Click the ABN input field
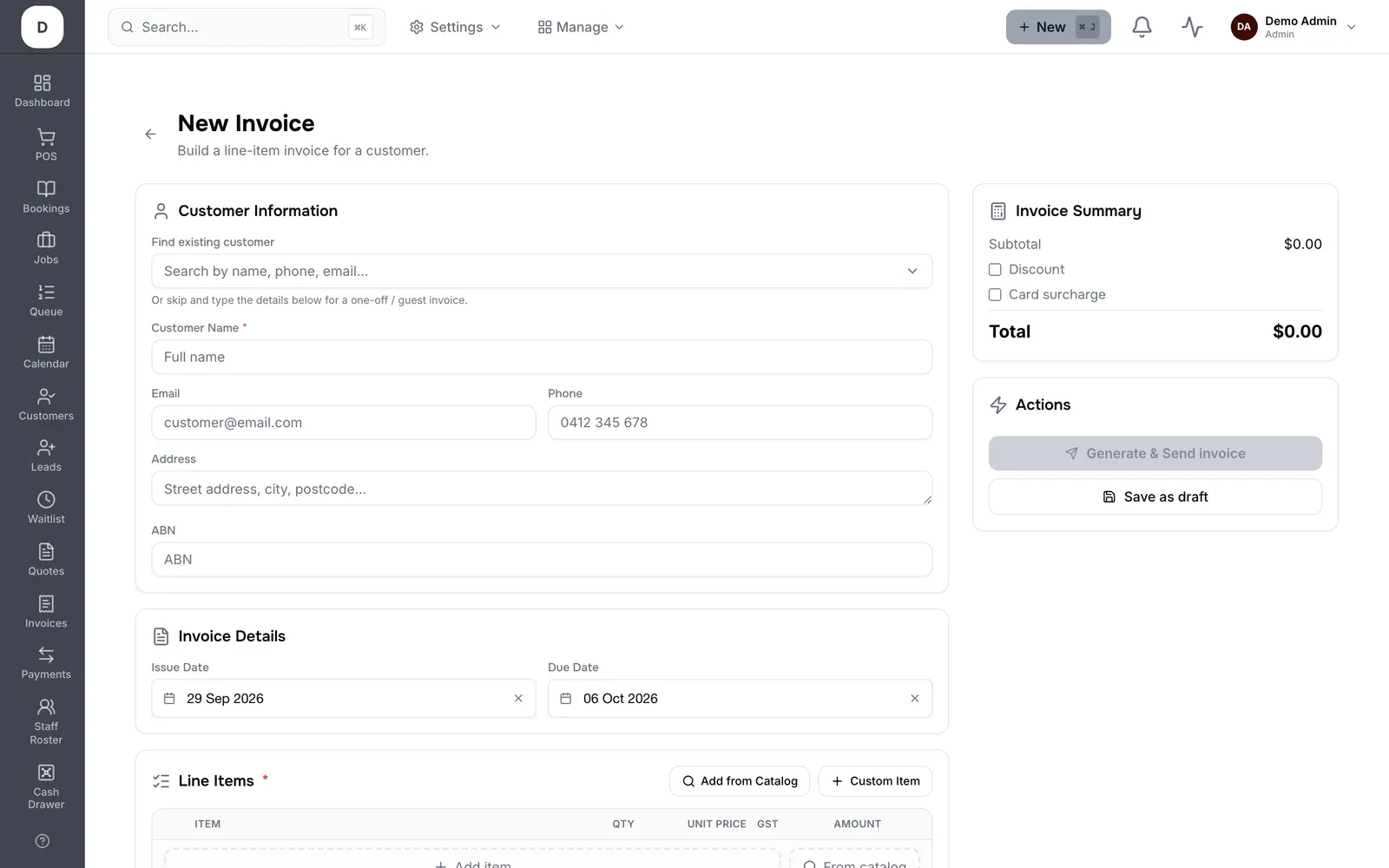The width and height of the screenshot is (1389, 868). click(542, 560)
